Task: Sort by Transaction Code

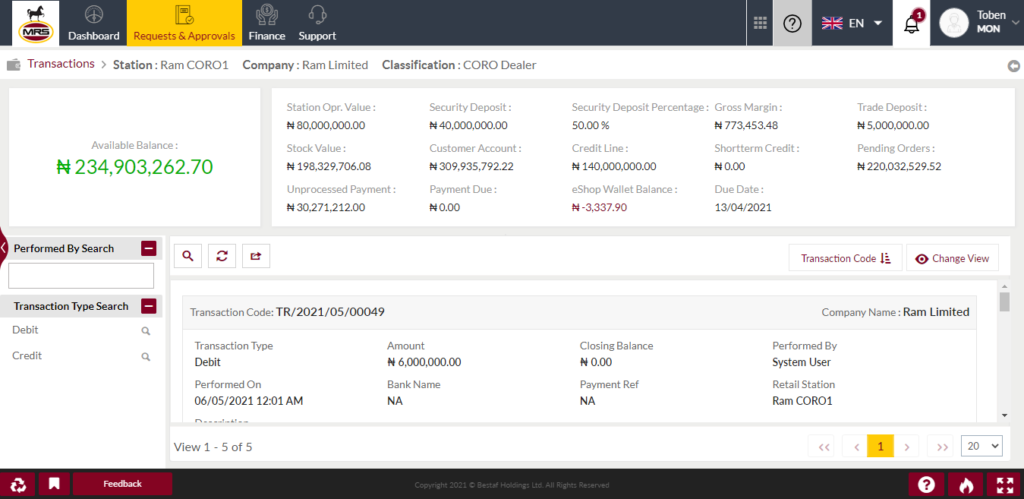Action: 846,258
